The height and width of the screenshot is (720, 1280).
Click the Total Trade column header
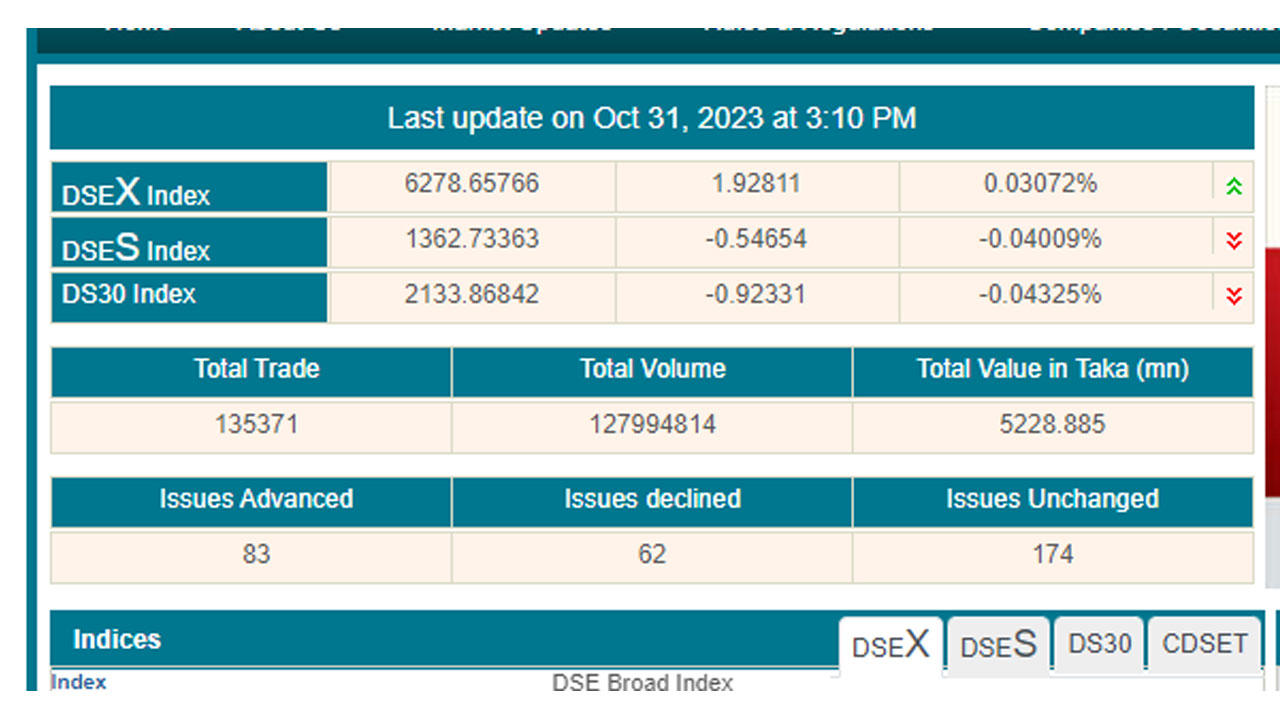pyautogui.click(x=256, y=369)
